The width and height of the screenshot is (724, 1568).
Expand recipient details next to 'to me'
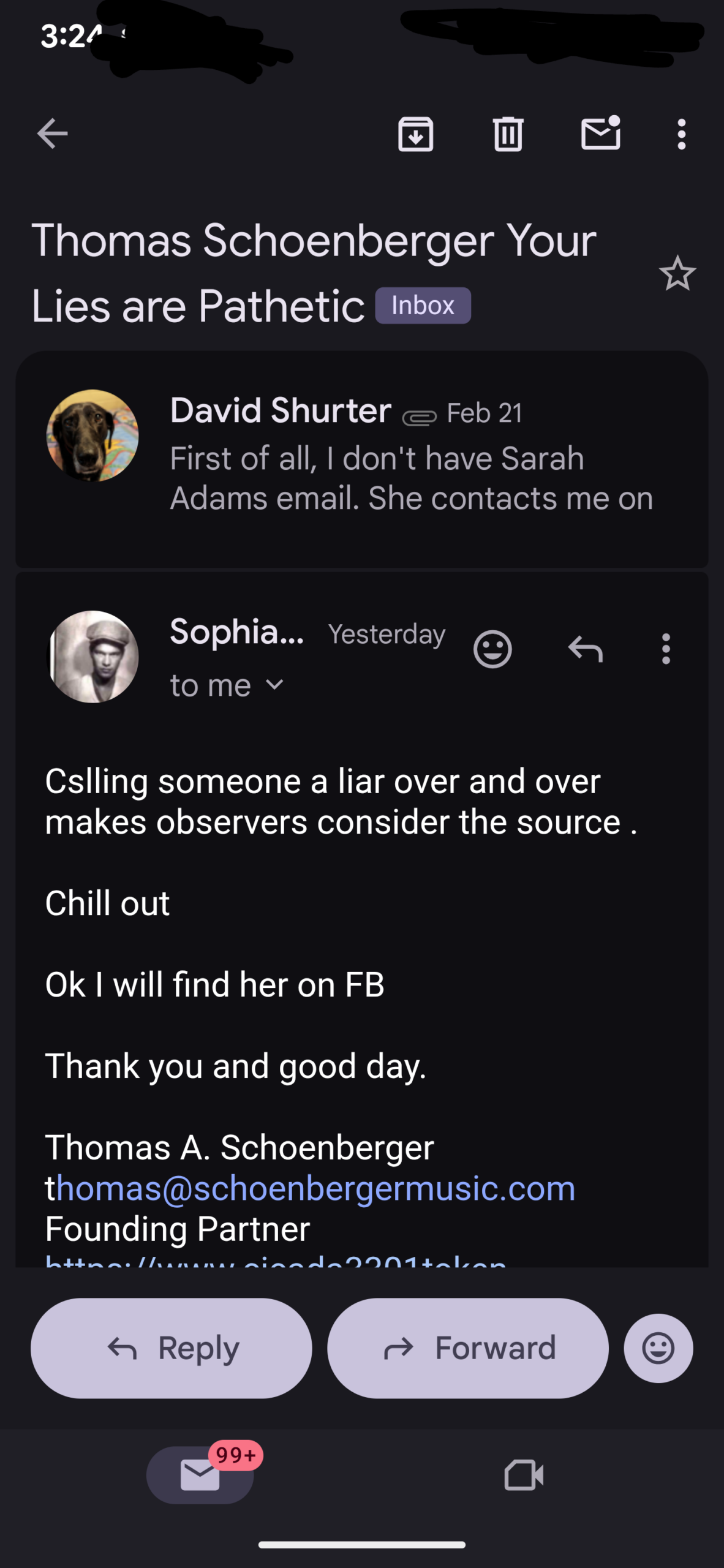[x=275, y=685]
